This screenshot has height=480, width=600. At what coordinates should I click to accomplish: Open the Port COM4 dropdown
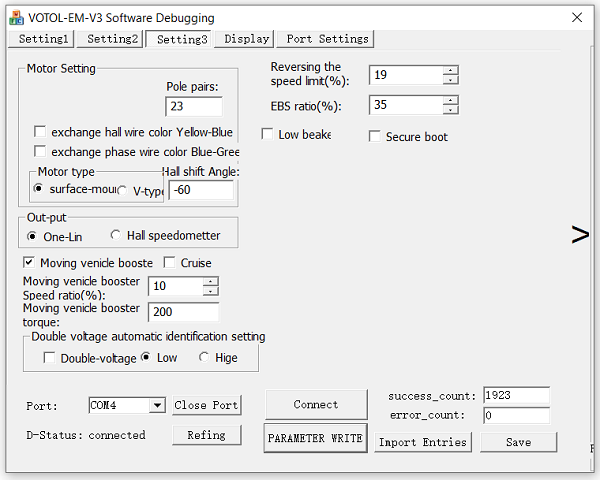157,405
